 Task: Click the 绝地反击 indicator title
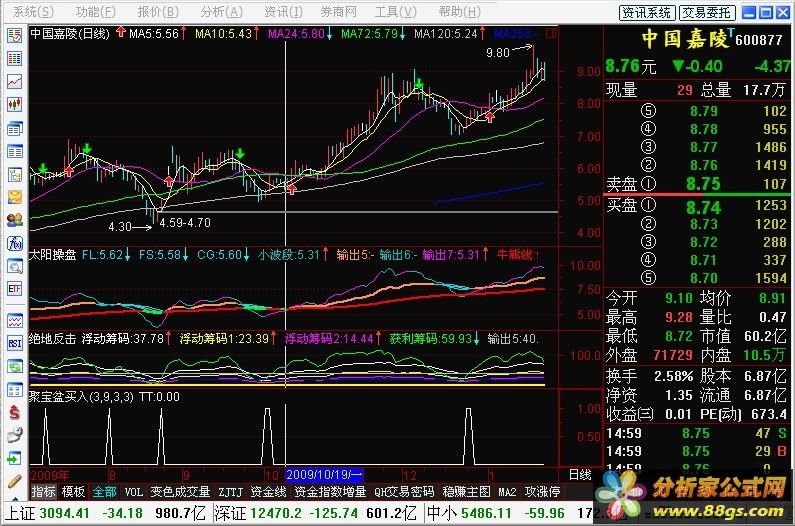tap(52, 338)
